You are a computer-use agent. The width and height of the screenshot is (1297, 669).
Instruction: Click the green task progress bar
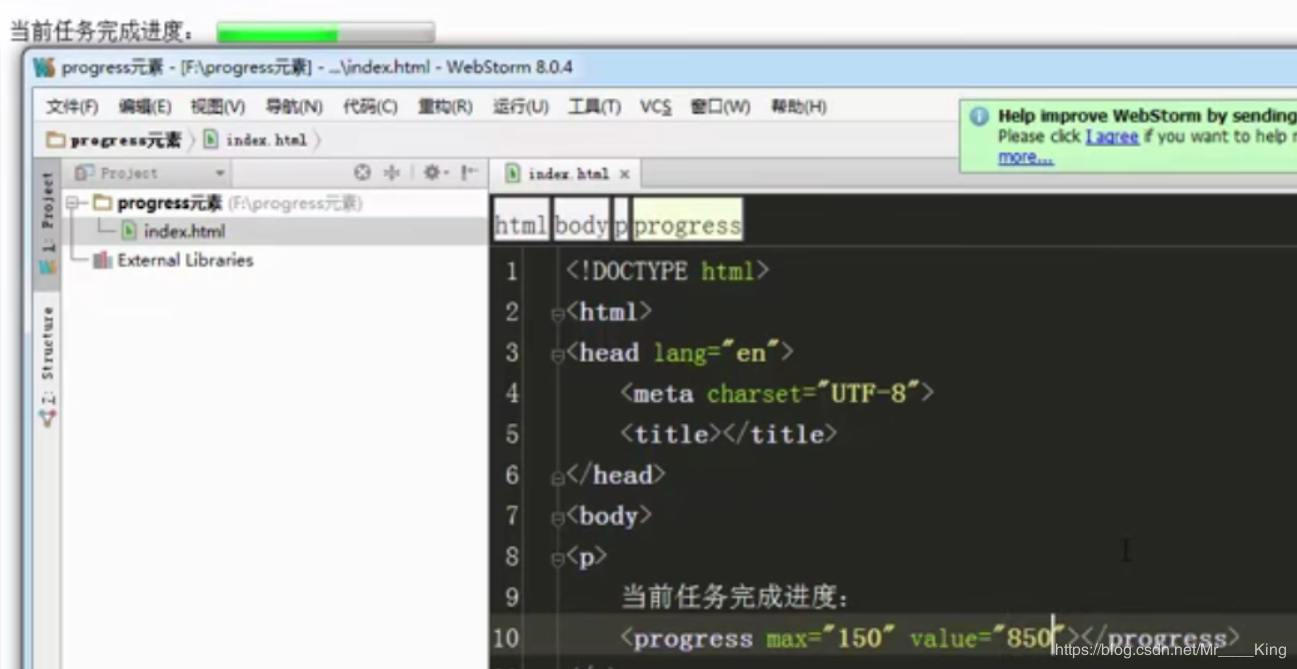(x=280, y=32)
